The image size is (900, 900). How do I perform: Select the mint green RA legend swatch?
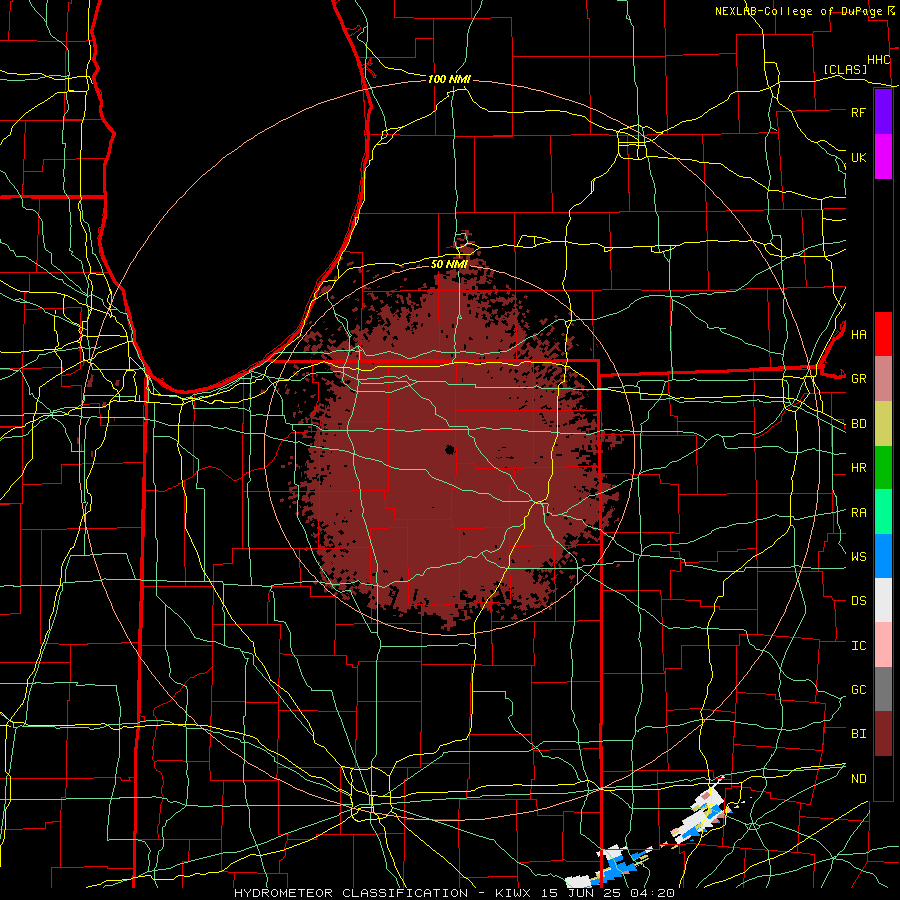tap(883, 512)
